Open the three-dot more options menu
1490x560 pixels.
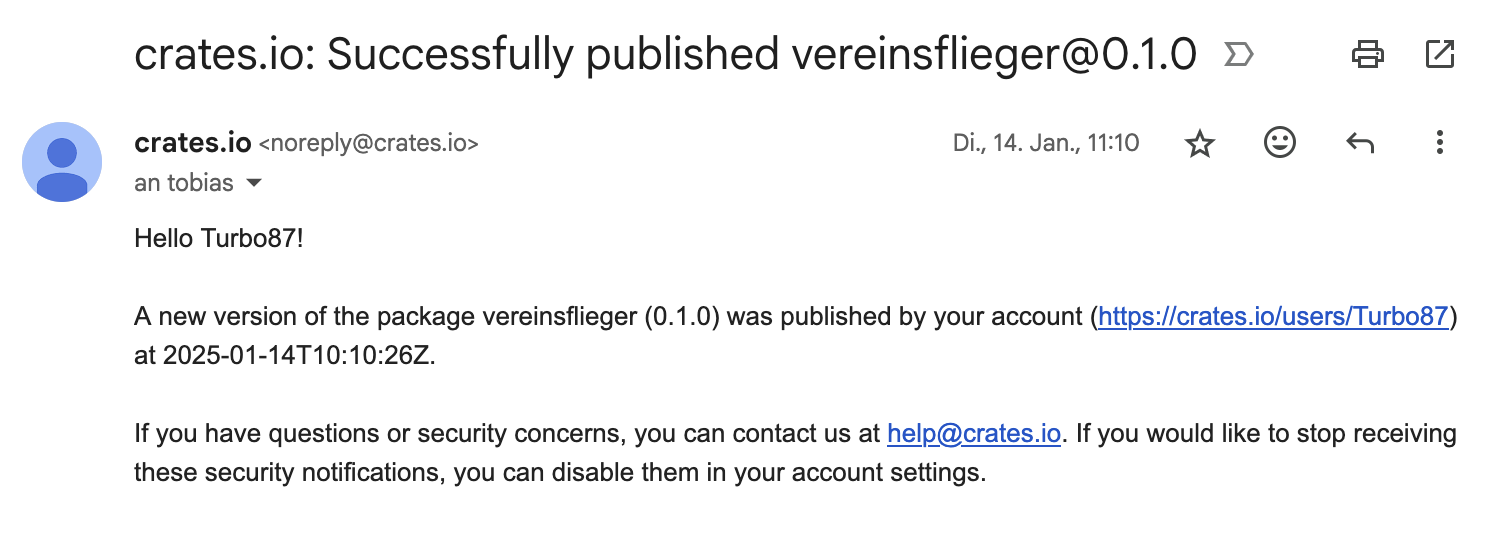(x=1439, y=143)
